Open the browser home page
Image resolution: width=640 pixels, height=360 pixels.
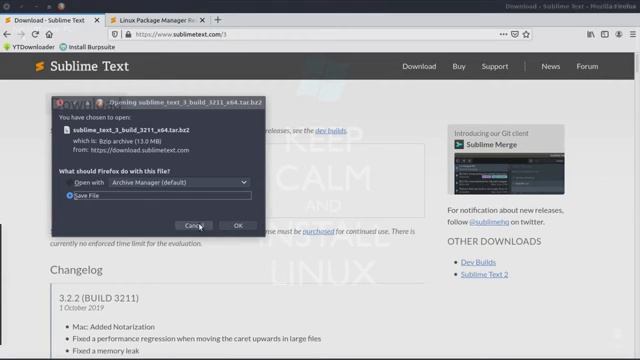[49, 34]
